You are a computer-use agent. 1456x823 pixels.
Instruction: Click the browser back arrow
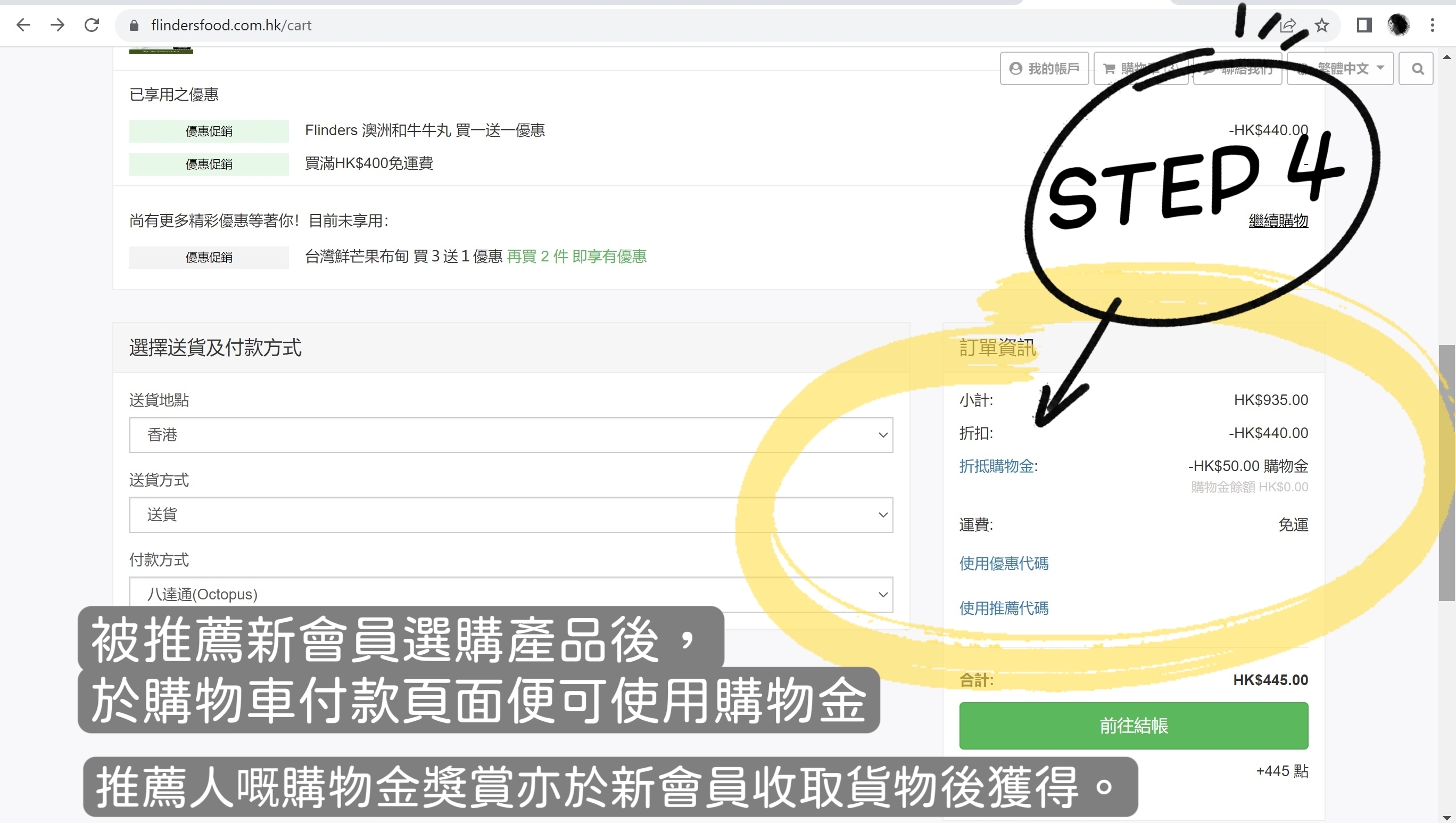click(x=23, y=25)
